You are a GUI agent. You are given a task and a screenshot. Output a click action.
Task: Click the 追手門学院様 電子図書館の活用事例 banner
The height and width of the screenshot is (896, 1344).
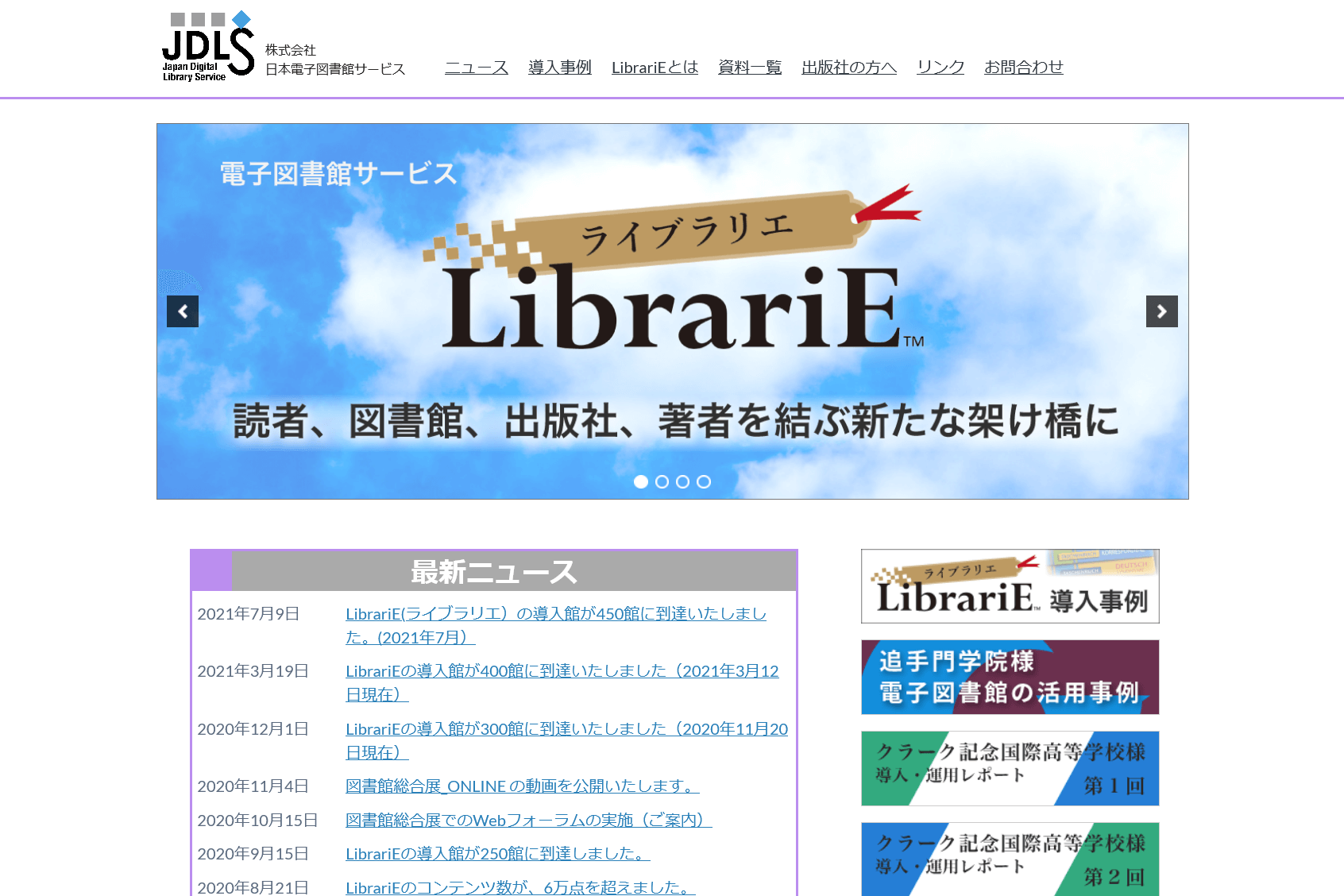[x=1010, y=678]
